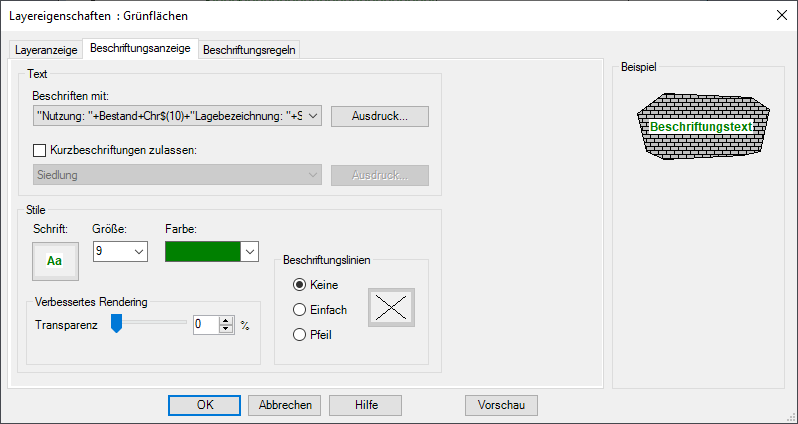Close the Layereigenschaften dialog
The width and height of the screenshot is (798, 424).
(x=782, y=15)
